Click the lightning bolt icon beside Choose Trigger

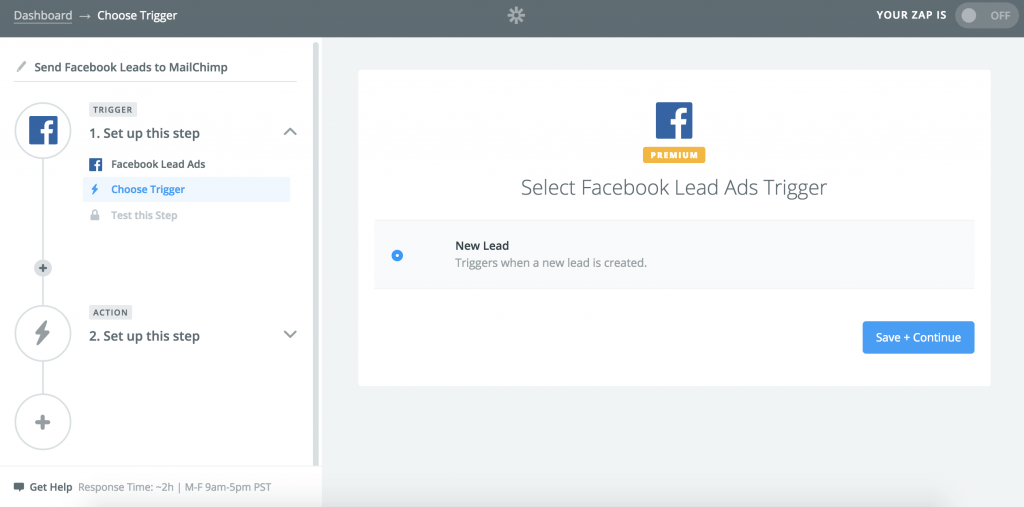tap(95, 189)
